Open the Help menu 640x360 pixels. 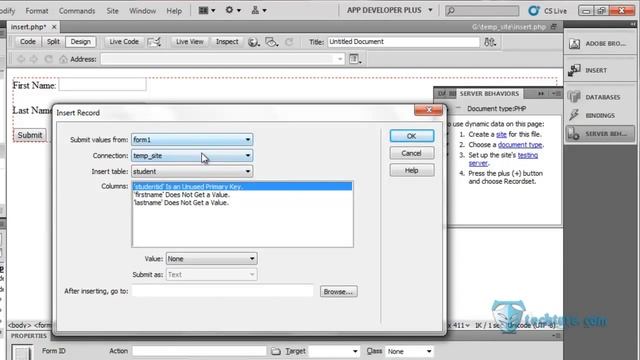pos(174,11)
